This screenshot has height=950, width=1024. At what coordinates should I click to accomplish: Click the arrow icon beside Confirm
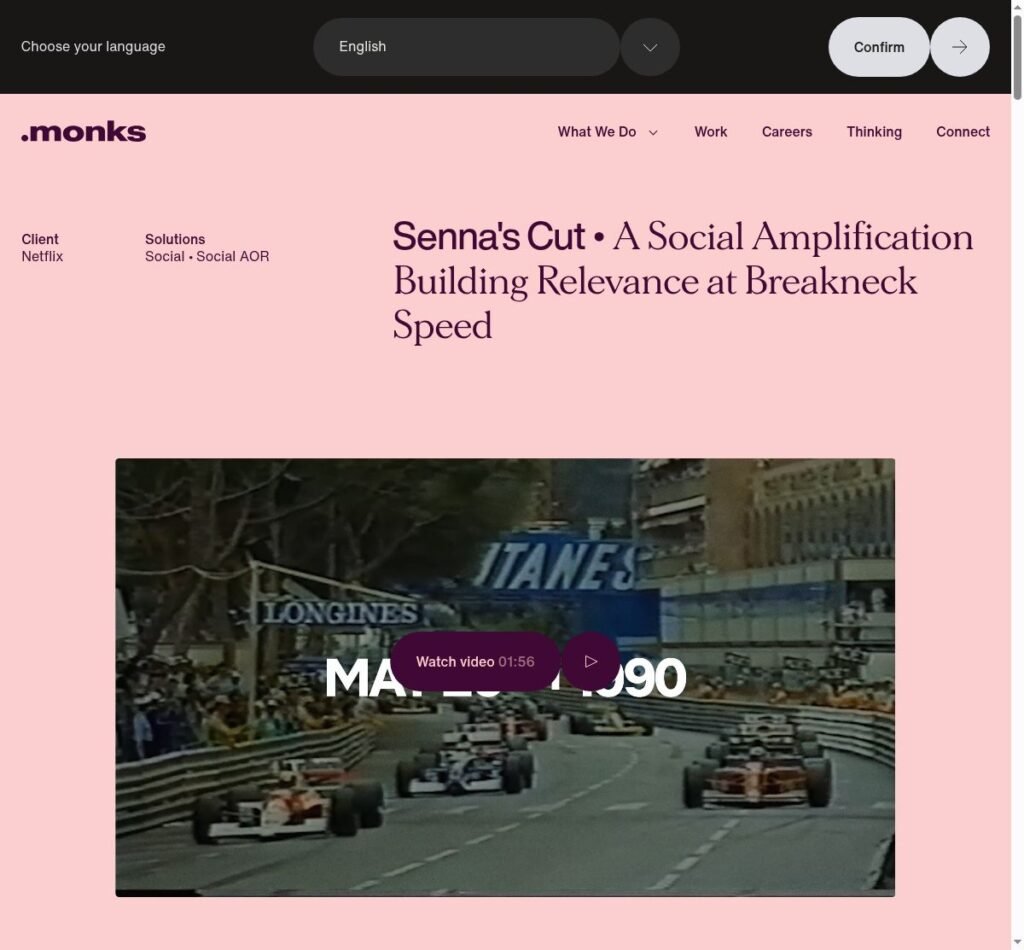[959, 47]
